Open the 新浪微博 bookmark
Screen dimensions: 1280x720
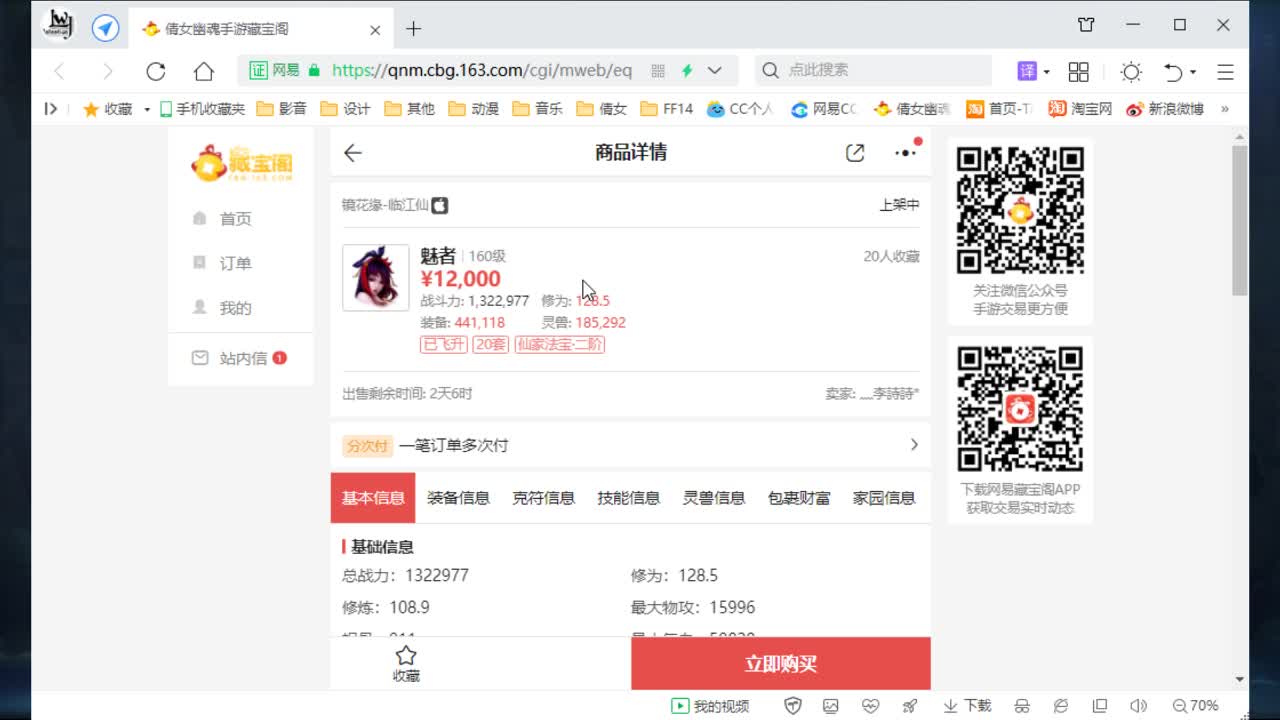tap(1164, 109)
